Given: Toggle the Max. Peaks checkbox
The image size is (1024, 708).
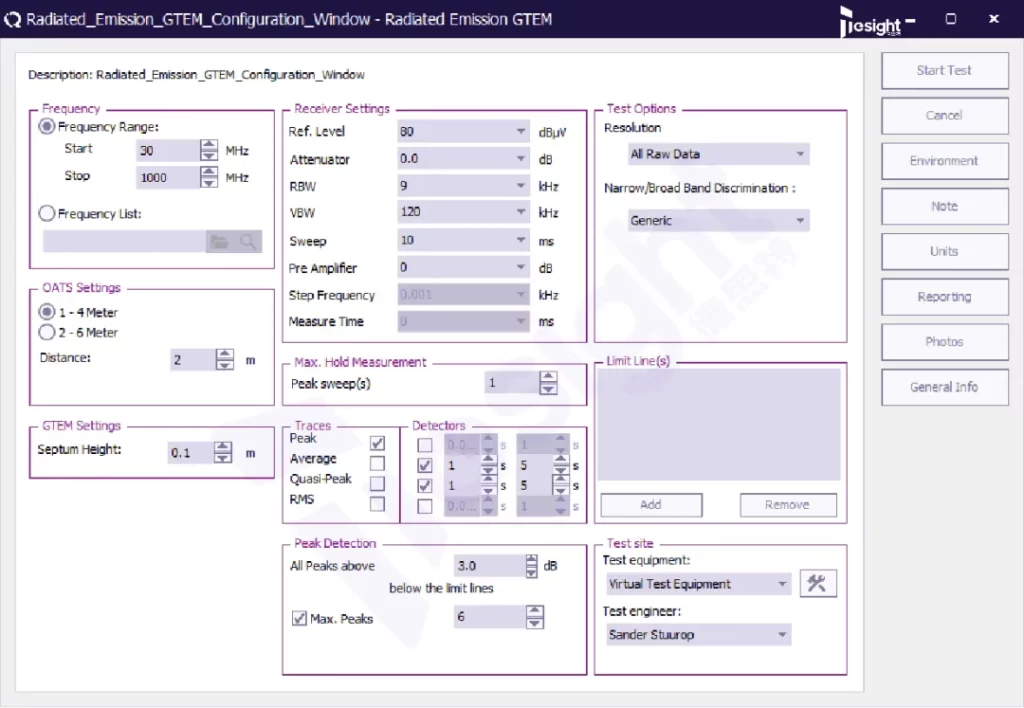Looking at the screenshot, I should (299, 619).
